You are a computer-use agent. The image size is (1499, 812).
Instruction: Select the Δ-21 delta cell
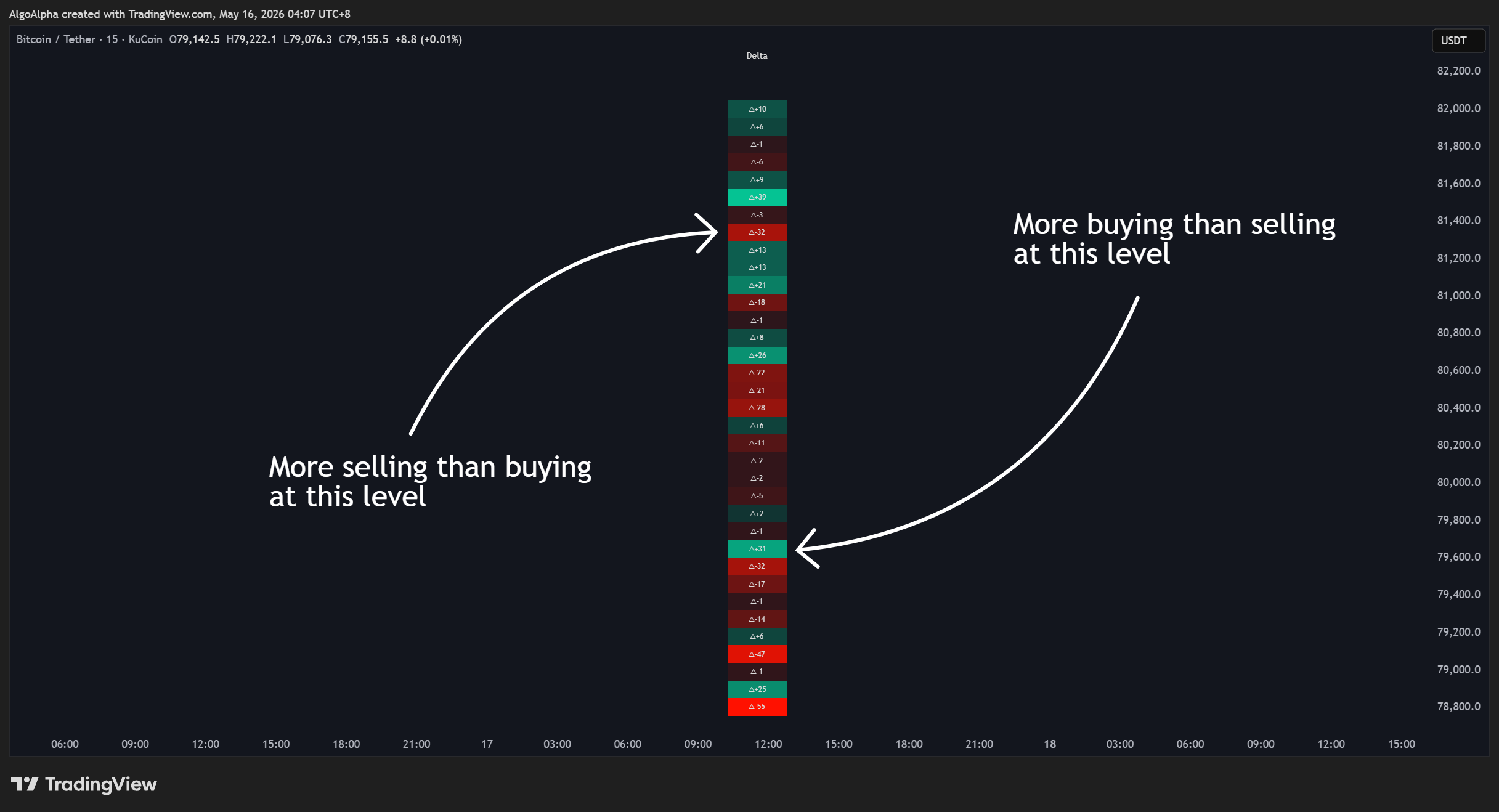coord(757,391)
